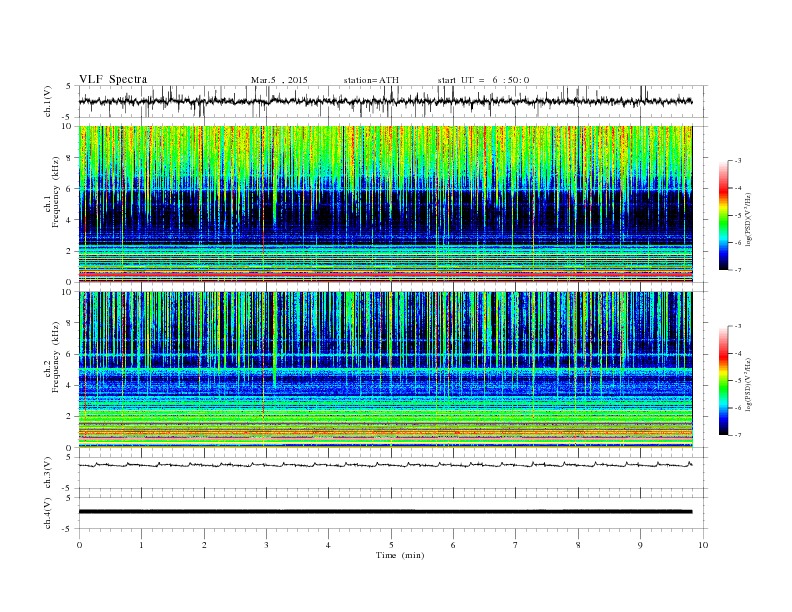
Task: Click the ch.1 spectrogram color bar
Action: point(723,216)
